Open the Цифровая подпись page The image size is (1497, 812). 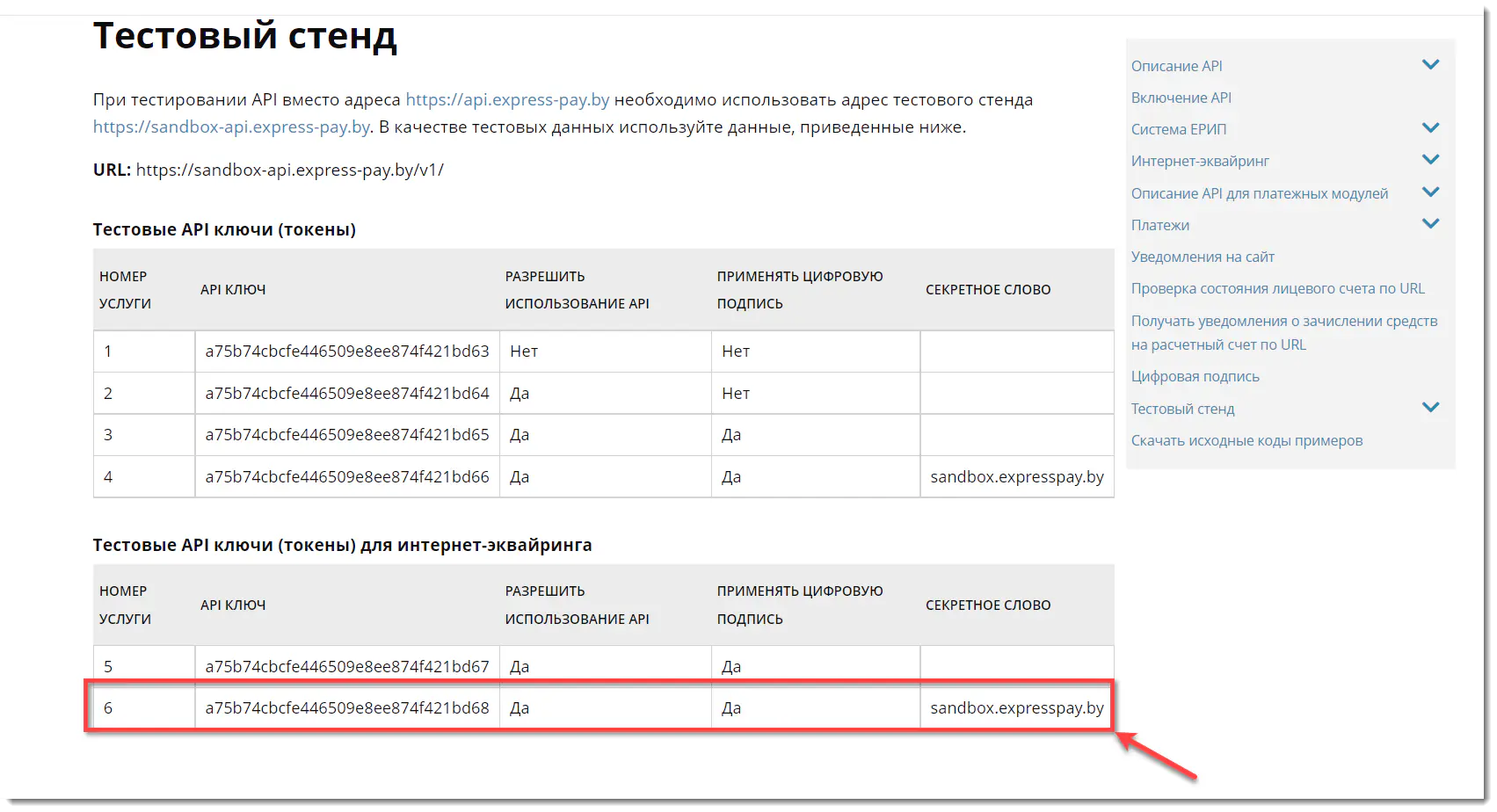point(1195,376)
